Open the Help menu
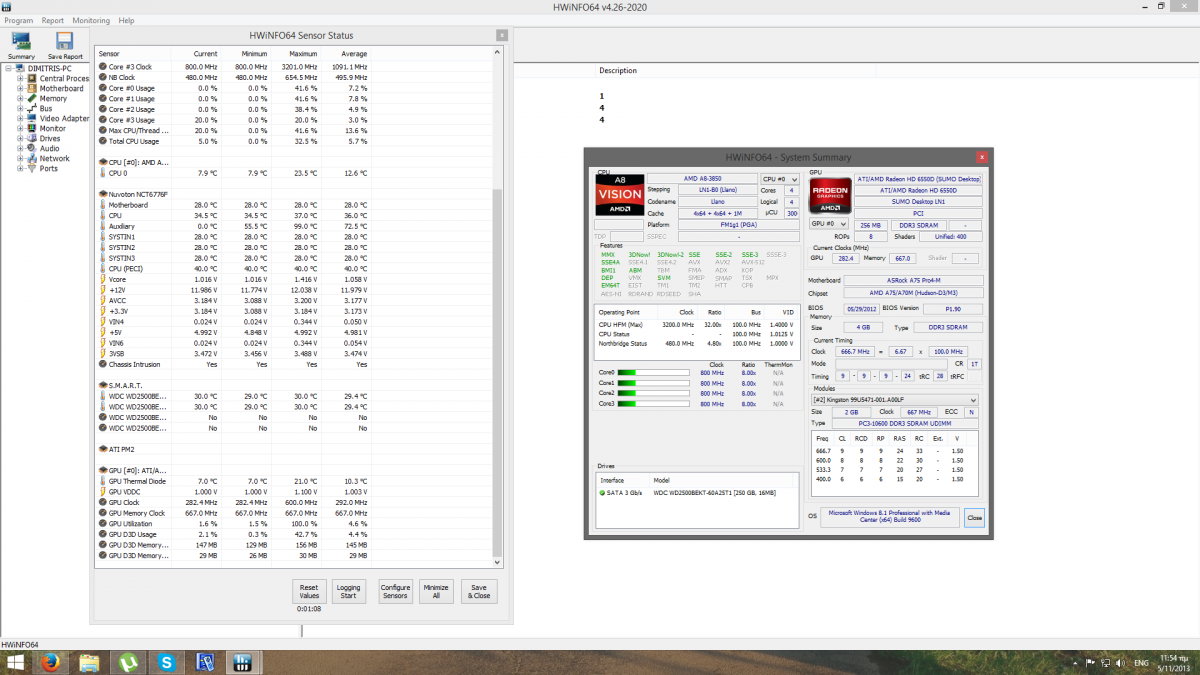Screen dimensions: 1200x675 point(126,20)
